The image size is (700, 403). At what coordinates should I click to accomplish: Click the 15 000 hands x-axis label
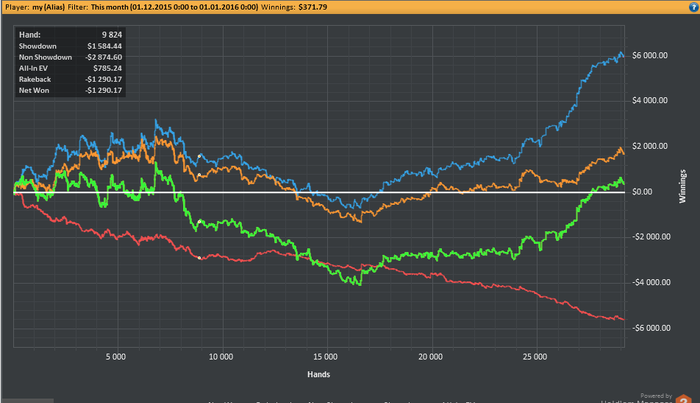pyautogui.click(x=325, y=357)
